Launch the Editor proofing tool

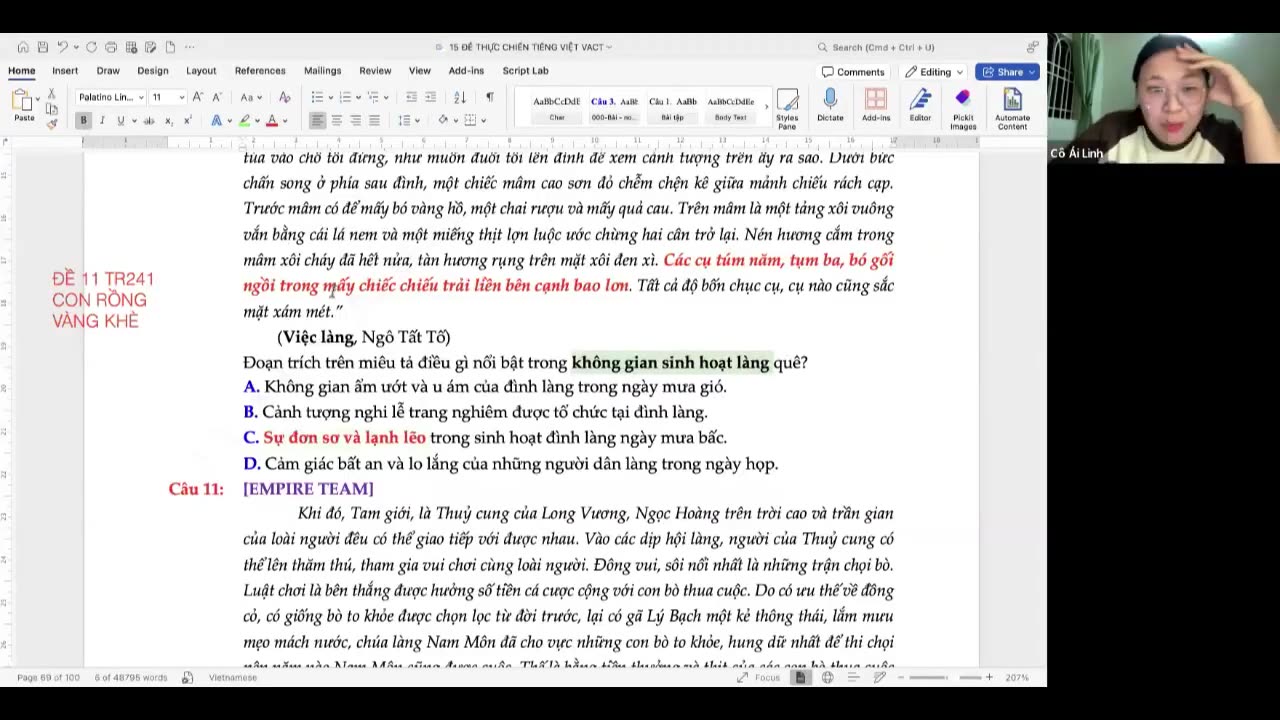coord(920,105)
